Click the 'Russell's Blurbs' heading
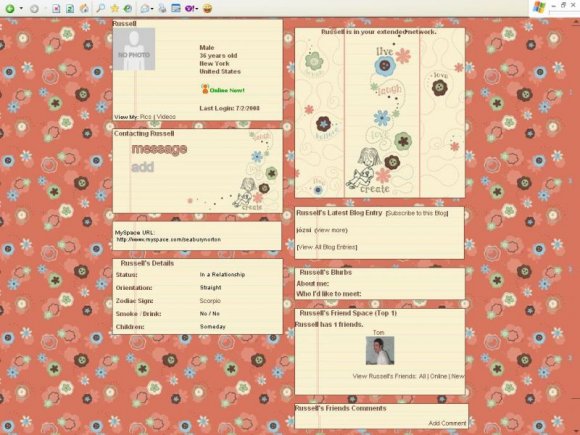 [x=326, y=273]
